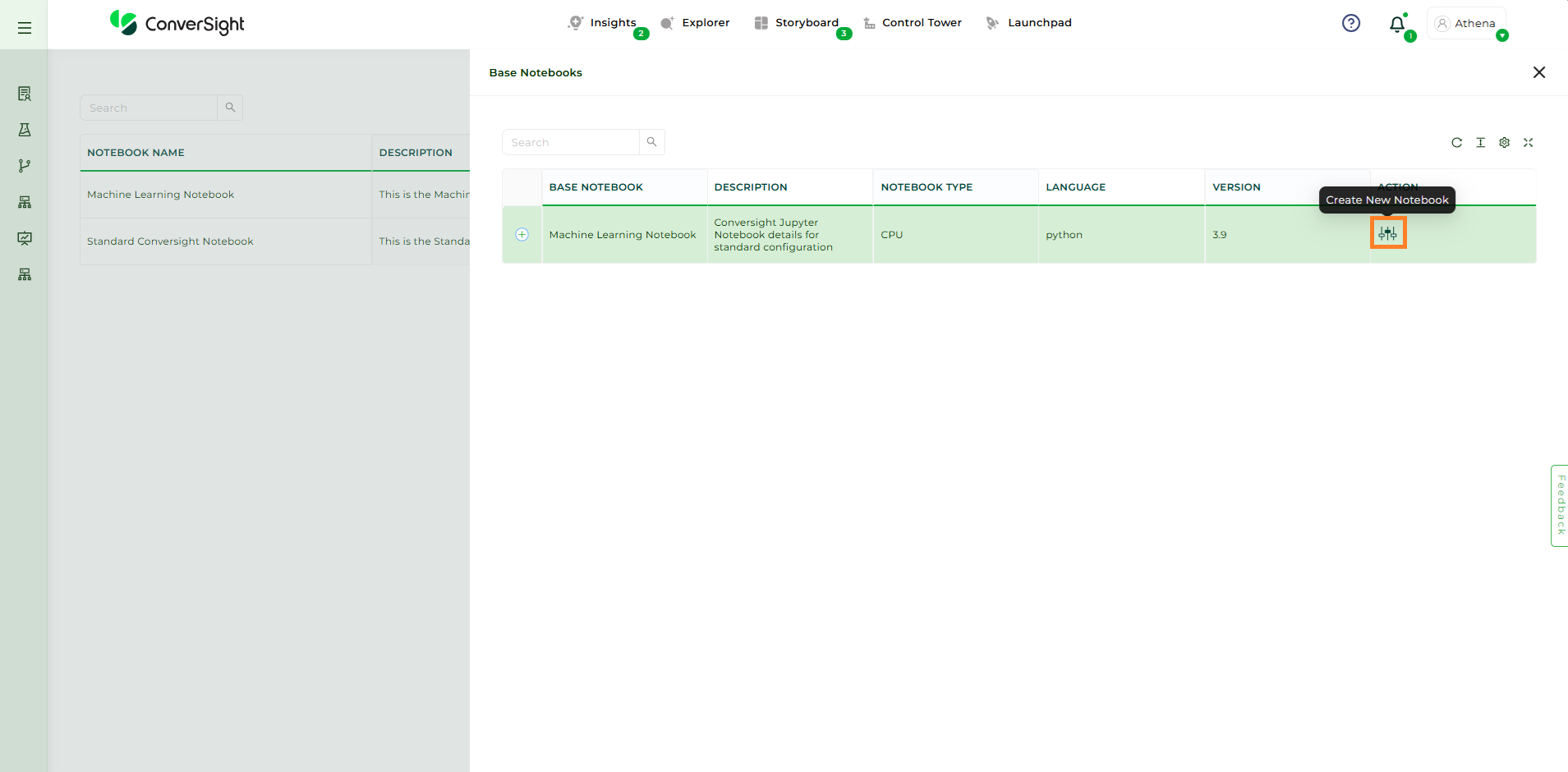Click the fullscreen expand arrows icon

coord(1528,143)
